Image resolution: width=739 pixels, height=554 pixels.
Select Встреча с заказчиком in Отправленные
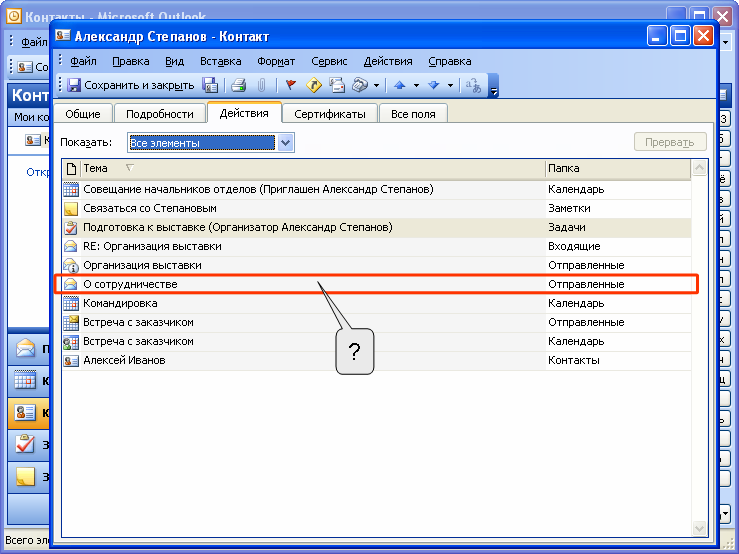(377, 322)
